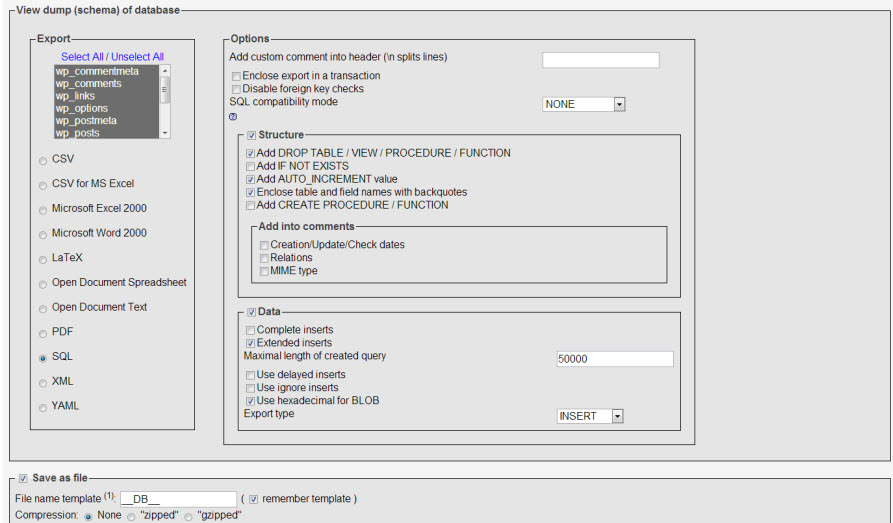Select zipped compression

(x=131, y=517)
